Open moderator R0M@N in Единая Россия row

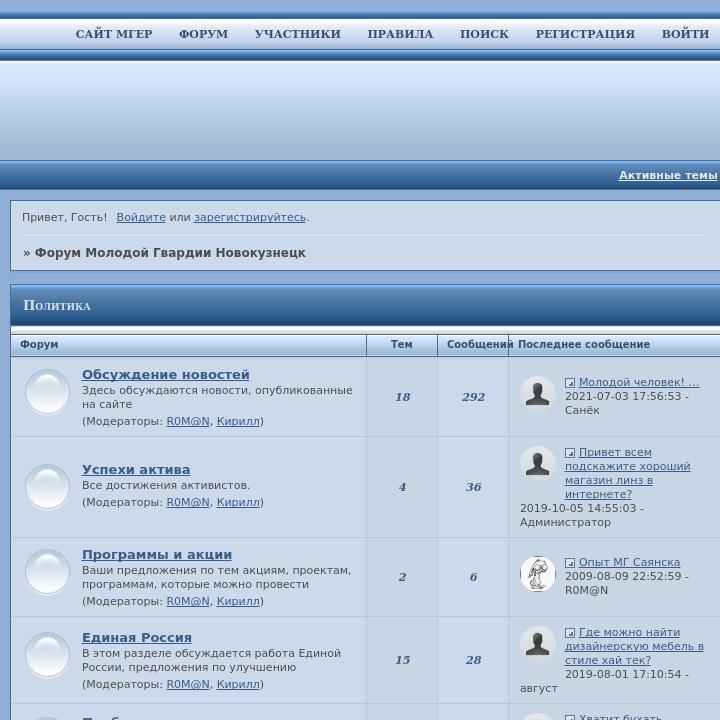[188, 684]
